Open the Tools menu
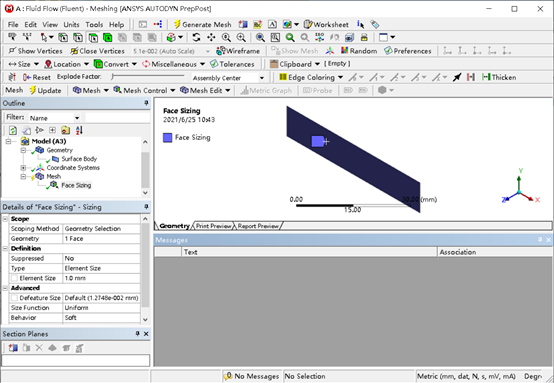Screen dimensions: 554x383 (x=94, y=24)
